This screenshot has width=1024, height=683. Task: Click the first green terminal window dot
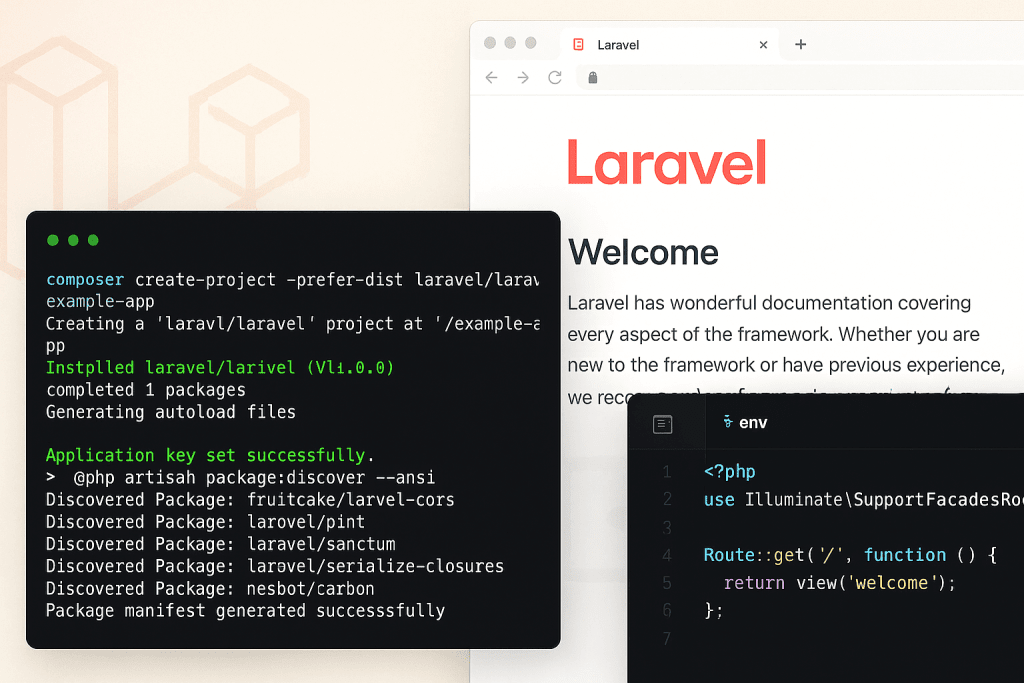coord(53,240)
